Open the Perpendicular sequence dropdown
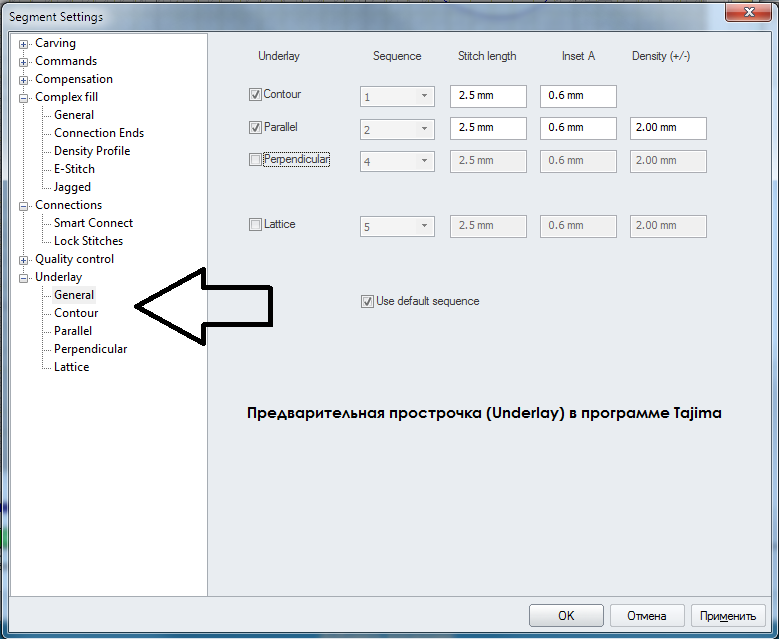 397,161
